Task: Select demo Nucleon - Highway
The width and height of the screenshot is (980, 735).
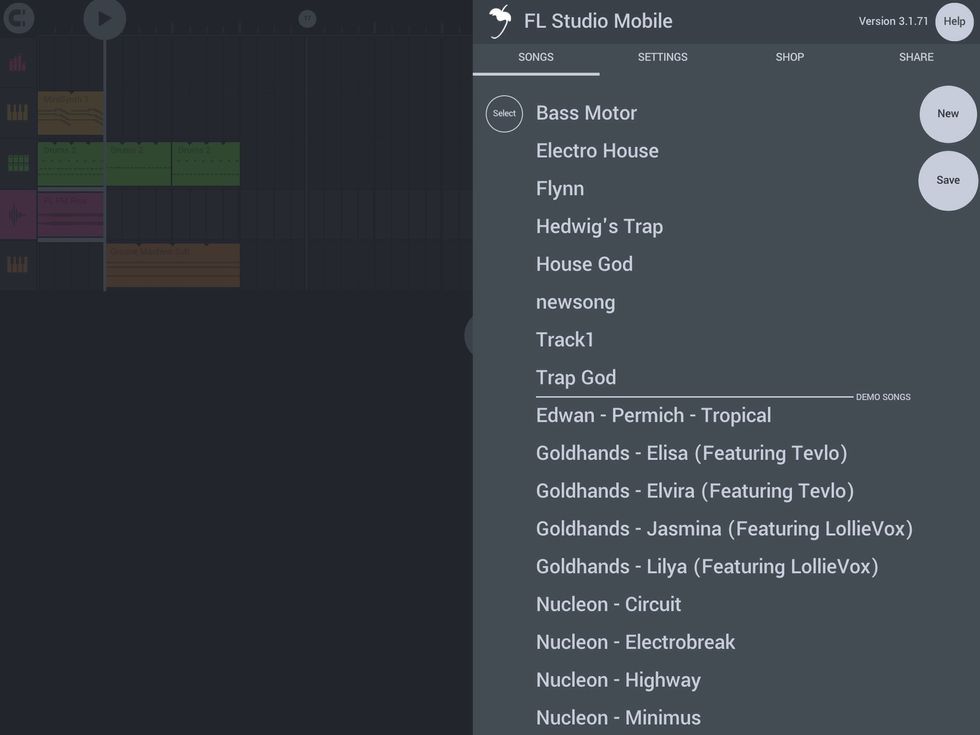Action: pos(618,680)
